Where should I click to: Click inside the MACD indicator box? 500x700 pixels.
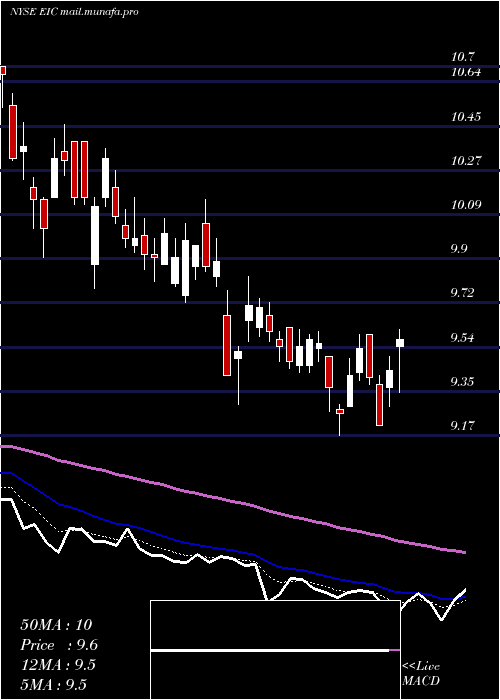[x=275, y=650]
